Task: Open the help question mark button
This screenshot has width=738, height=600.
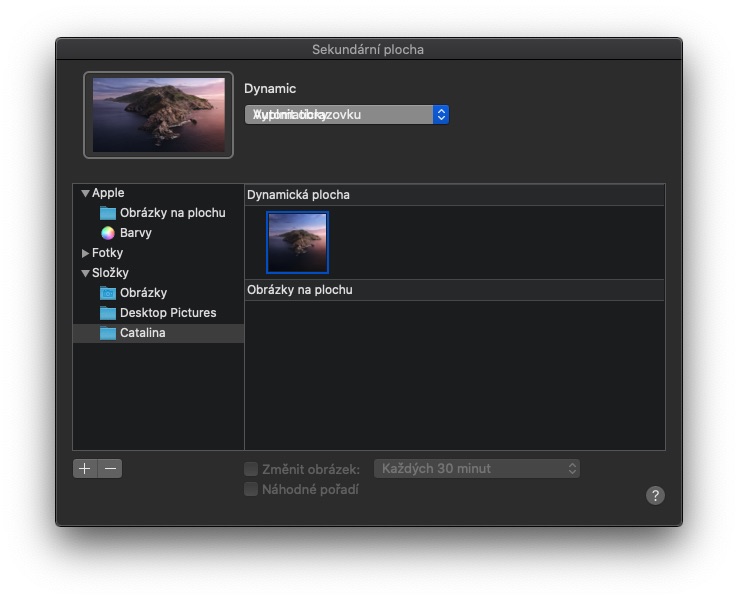Action: pos(655,495)
